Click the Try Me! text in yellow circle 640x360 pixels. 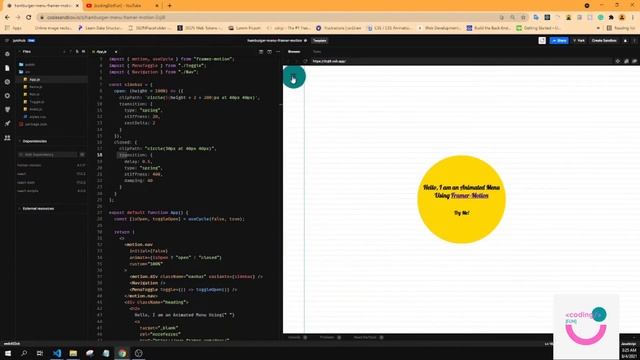coord(462,213)
